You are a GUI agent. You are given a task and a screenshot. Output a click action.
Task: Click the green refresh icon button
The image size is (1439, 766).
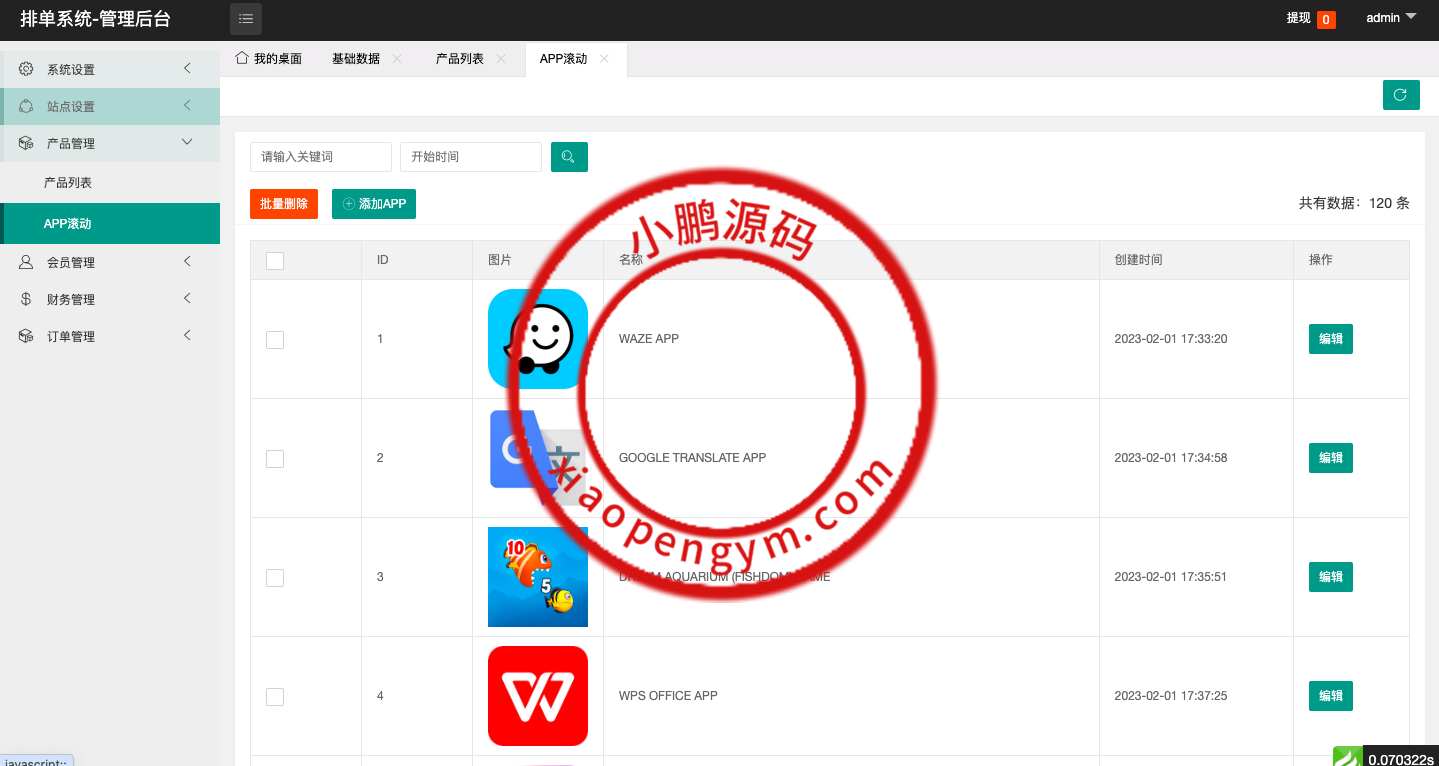tap(1400, 95)
